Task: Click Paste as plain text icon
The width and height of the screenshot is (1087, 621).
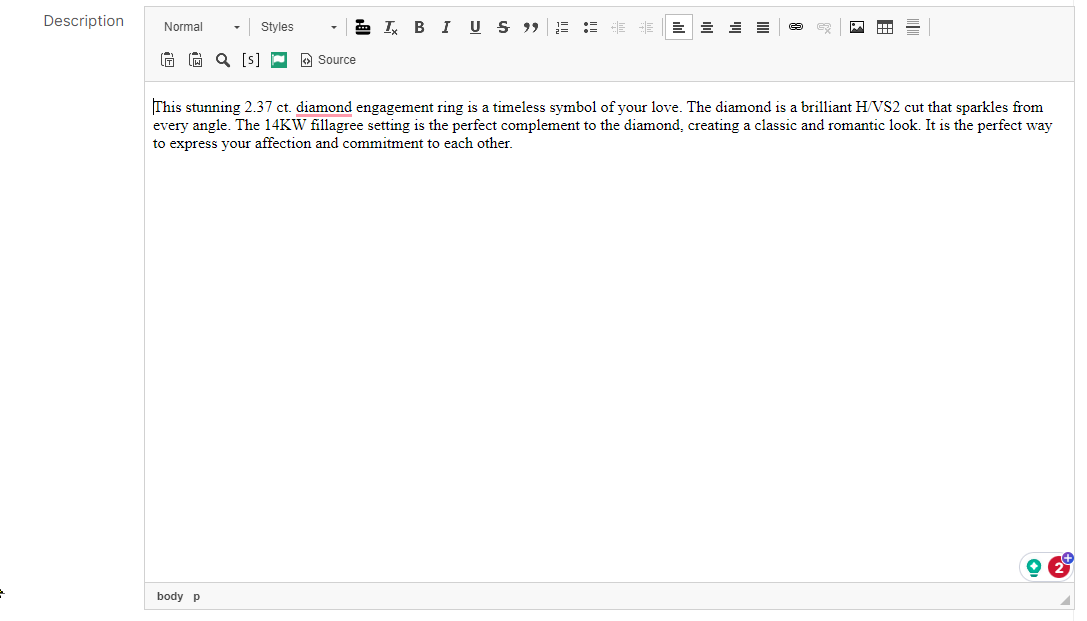Action: [167, 60]
